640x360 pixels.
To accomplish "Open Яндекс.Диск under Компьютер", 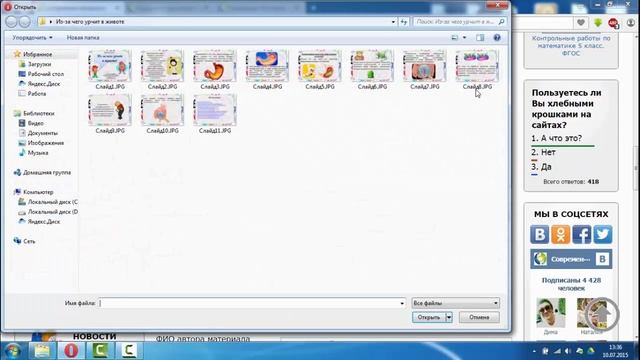I will [x=44, y=222].
